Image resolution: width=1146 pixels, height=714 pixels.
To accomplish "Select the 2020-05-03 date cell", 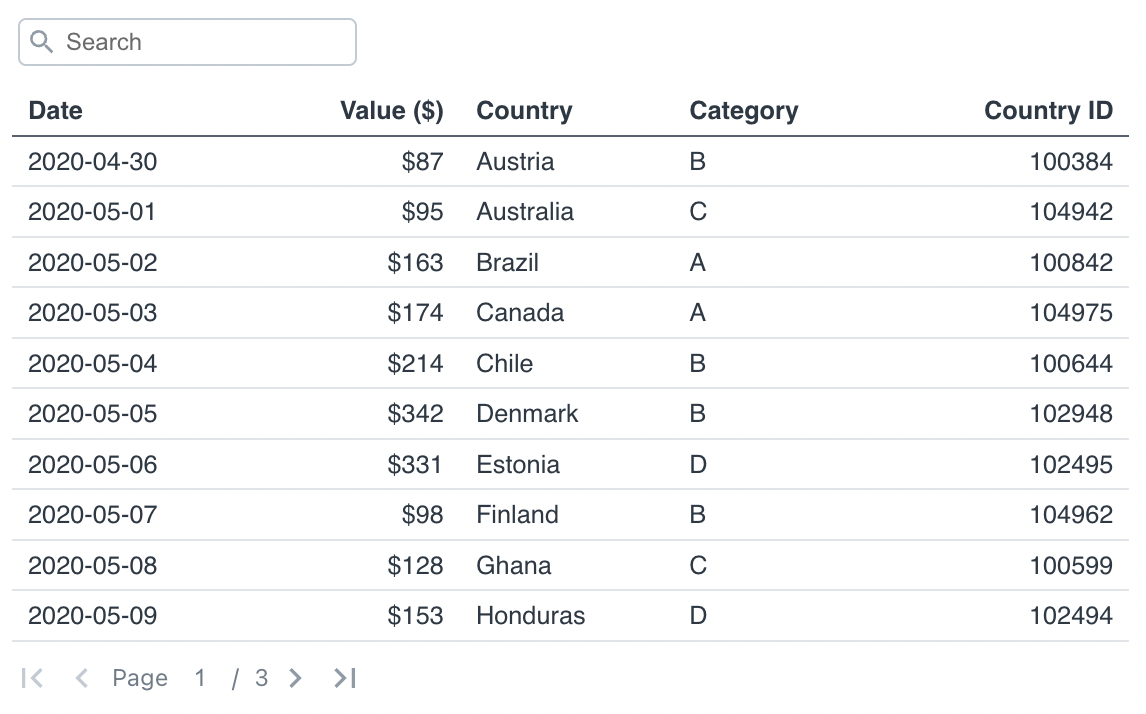I will point(92,312).
